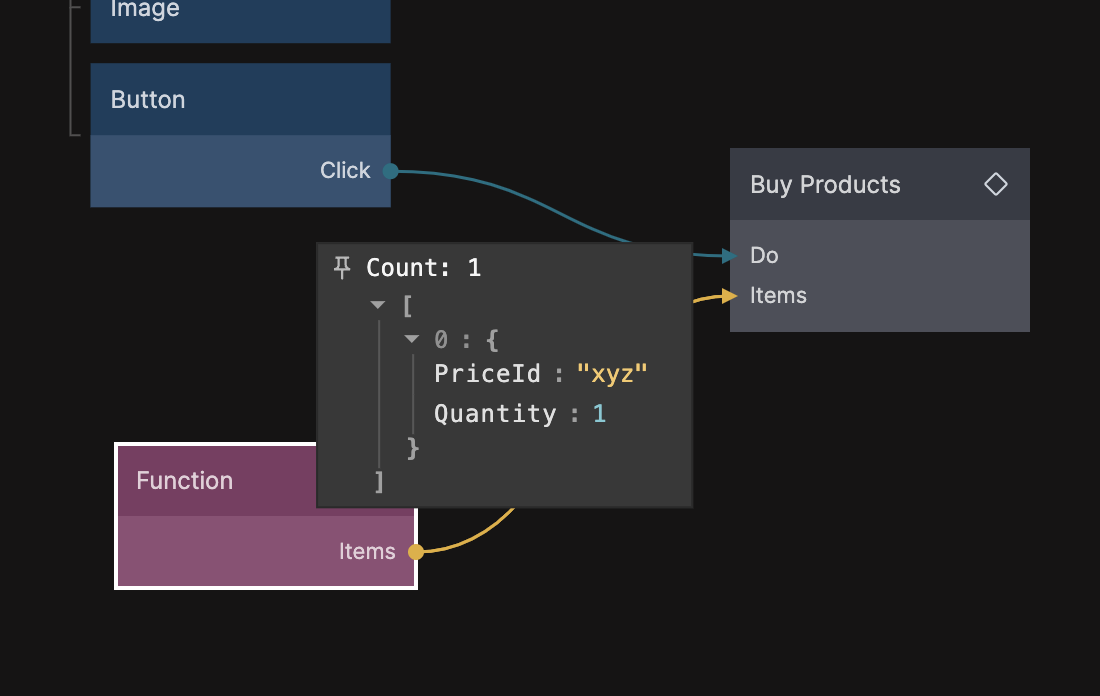Click the Do input label

pyautogui.click(x=764, y=256)
